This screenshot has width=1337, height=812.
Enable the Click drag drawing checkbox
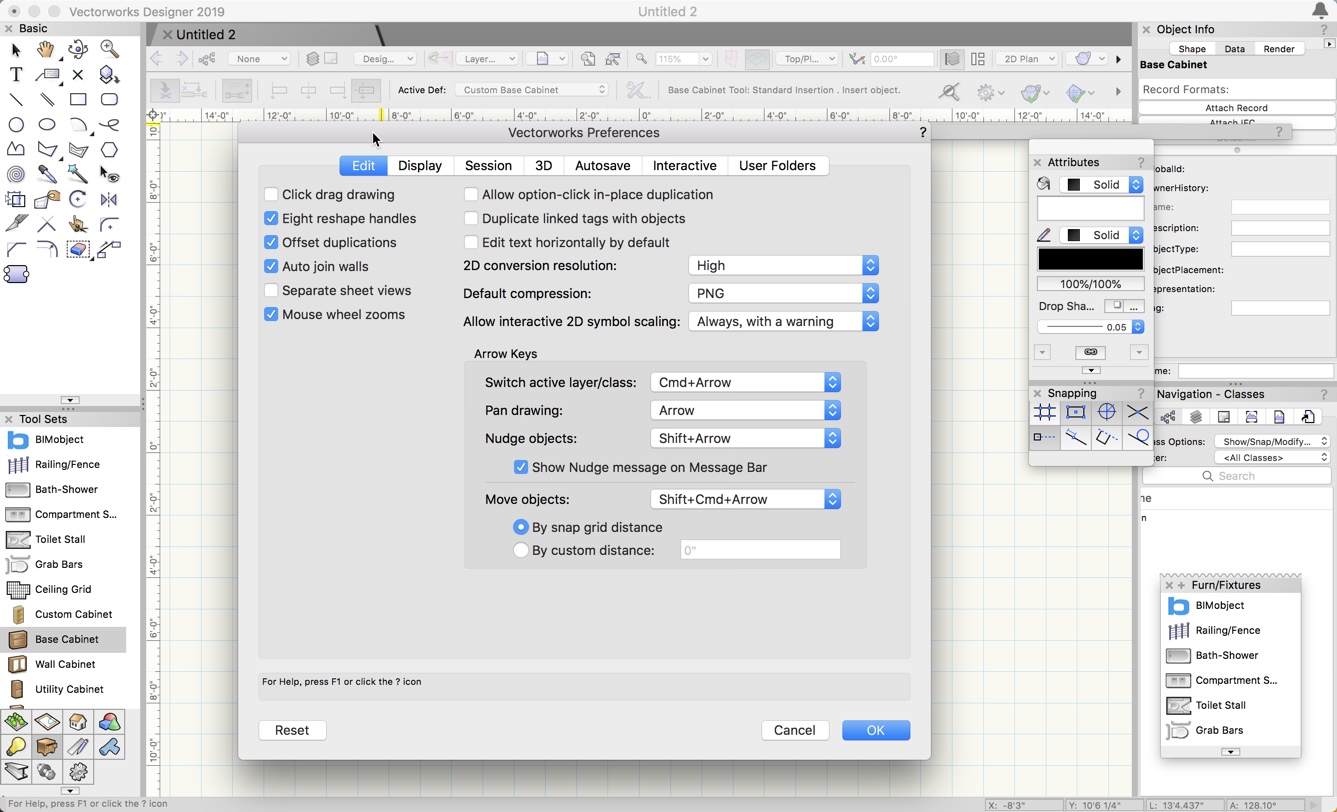click(x=271, y=194)
